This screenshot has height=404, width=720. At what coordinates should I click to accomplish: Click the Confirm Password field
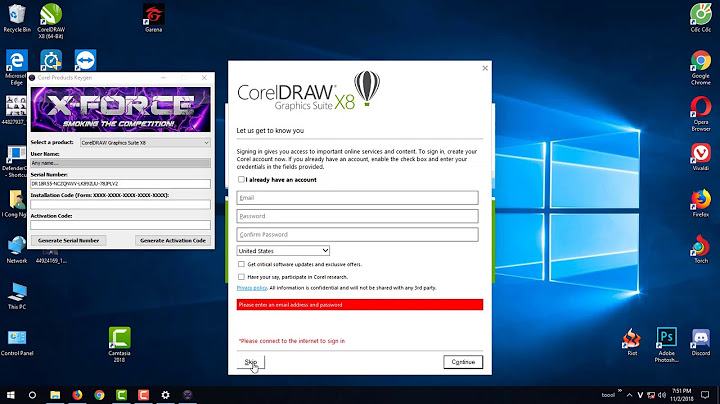(357, 235)
